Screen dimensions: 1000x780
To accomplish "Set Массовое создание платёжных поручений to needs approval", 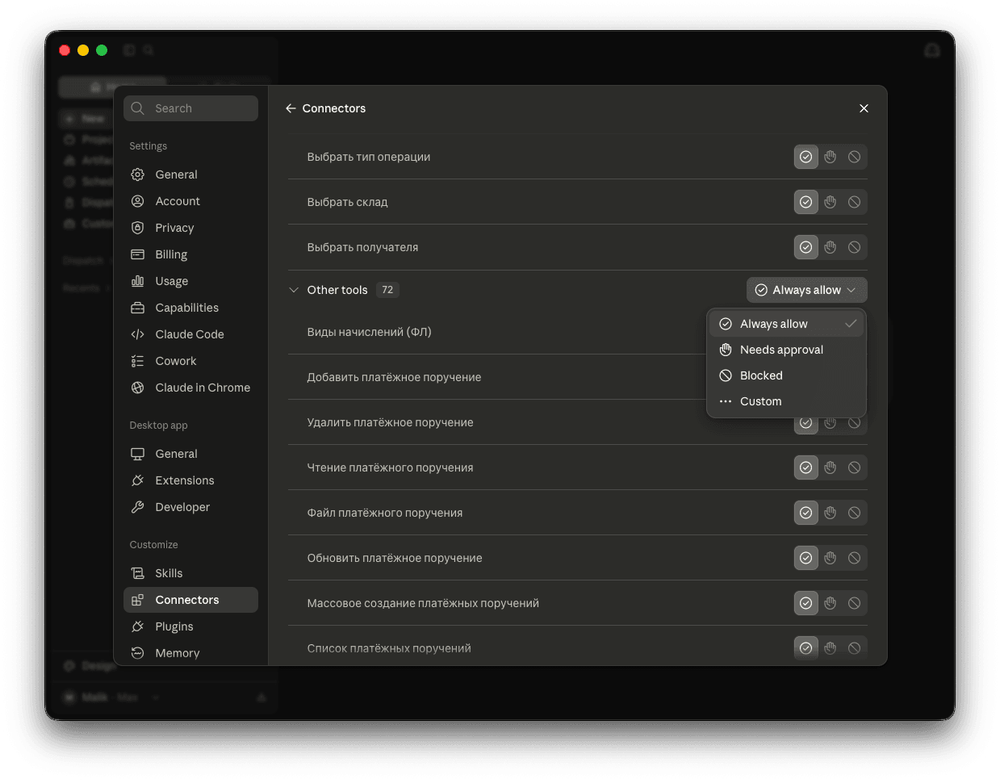I will [830, 603].
